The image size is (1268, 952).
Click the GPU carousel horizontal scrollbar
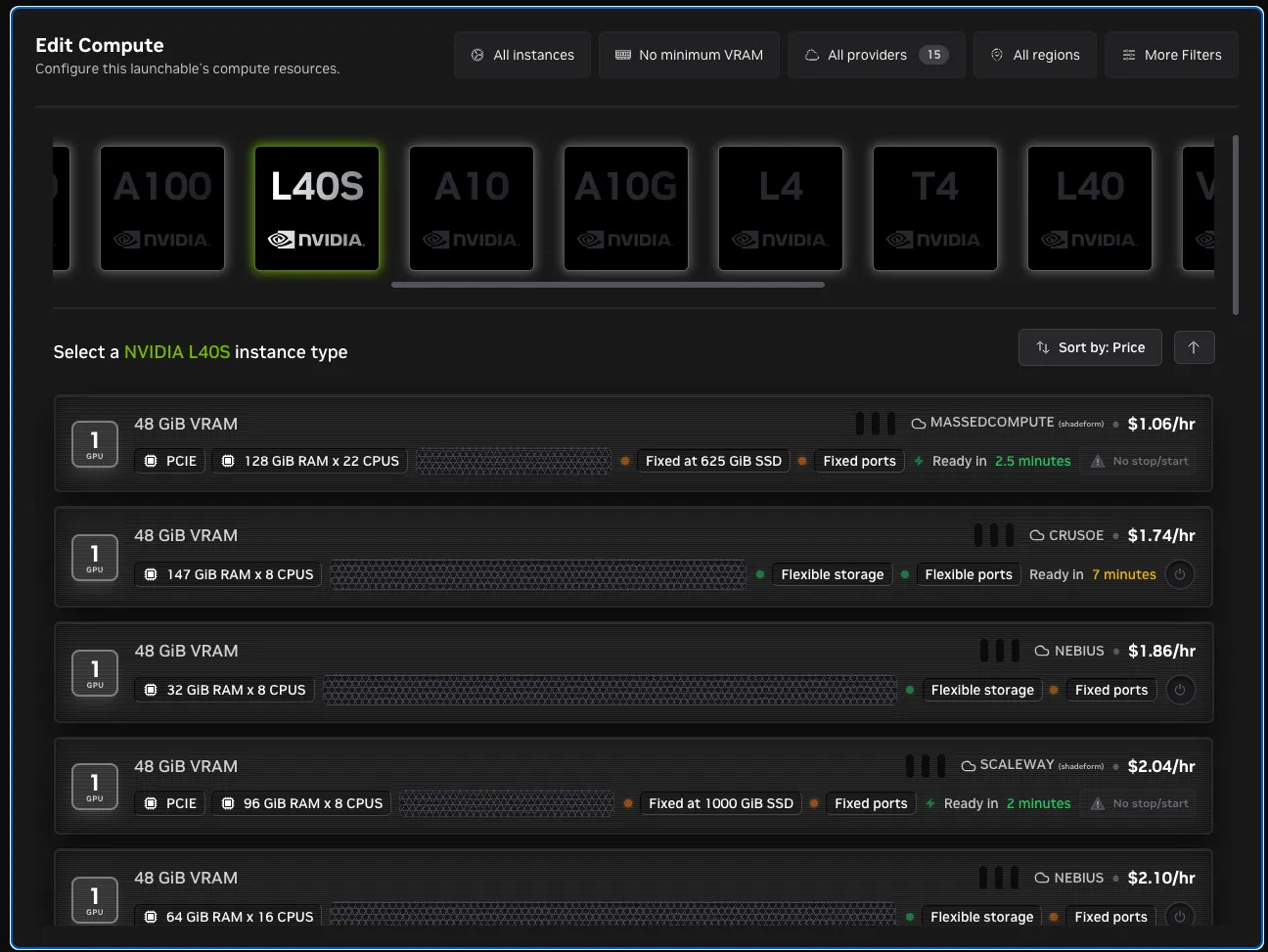coord(608,285)
